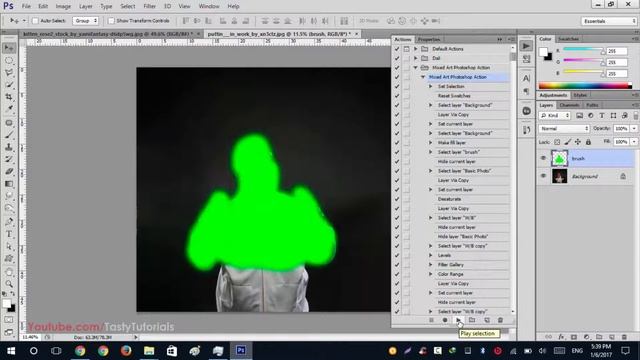Select the Eraser tool
Screen dimensions: 640x360
coord(9,171)
